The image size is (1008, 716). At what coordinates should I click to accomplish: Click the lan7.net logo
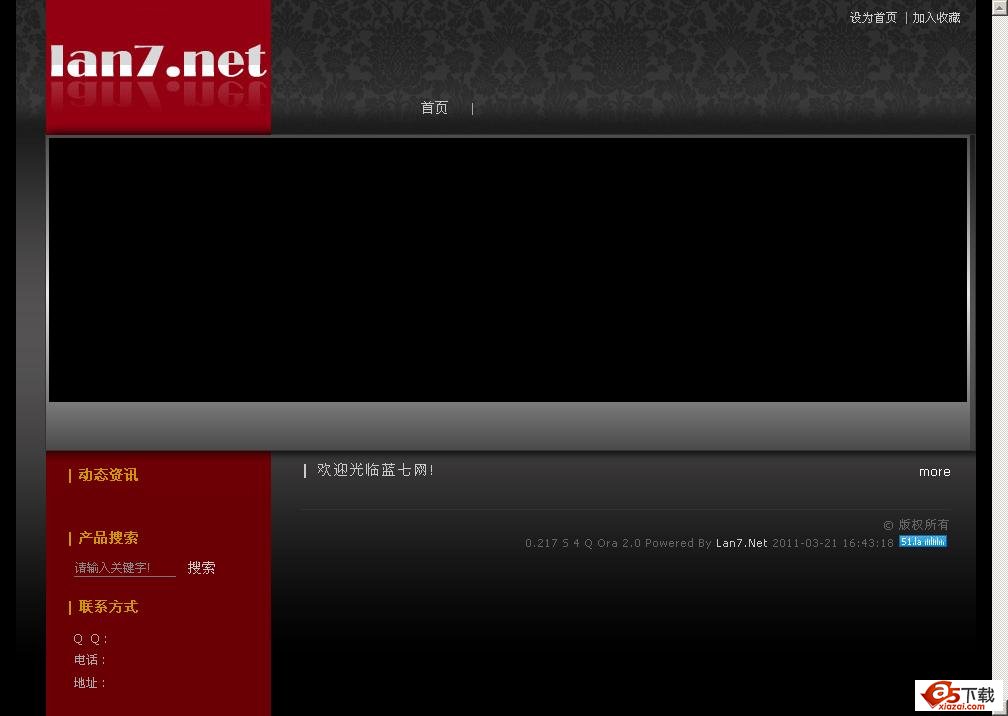point(157,65)
